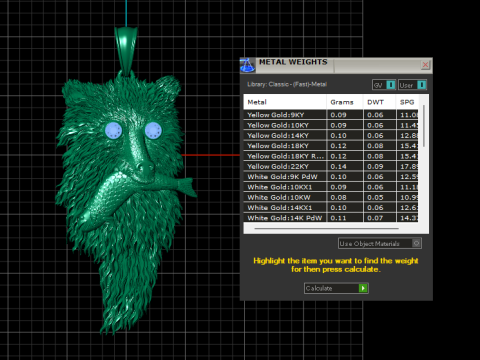This screenshot has width=480, height=360.
Task: Select Yellow Gold:18KY row
Action: [331, 146]
